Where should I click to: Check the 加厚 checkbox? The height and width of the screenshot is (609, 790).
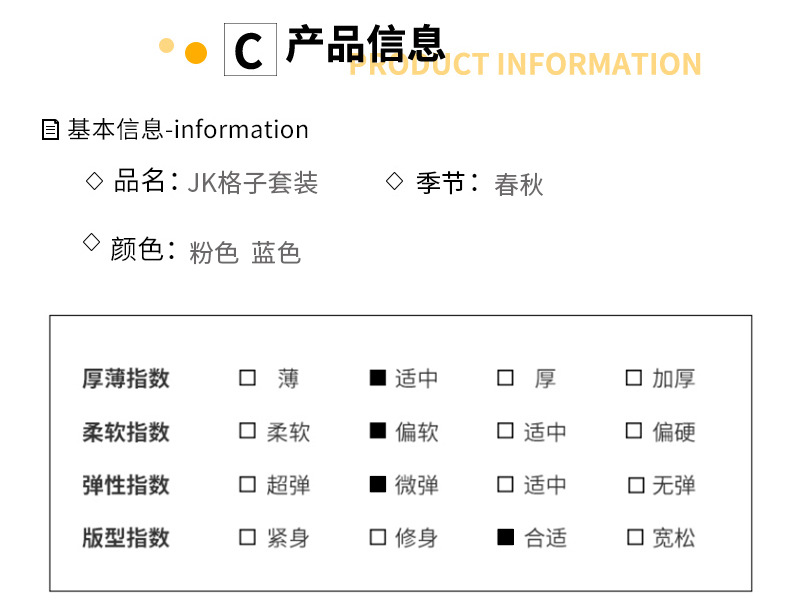[x=634, y=378]
